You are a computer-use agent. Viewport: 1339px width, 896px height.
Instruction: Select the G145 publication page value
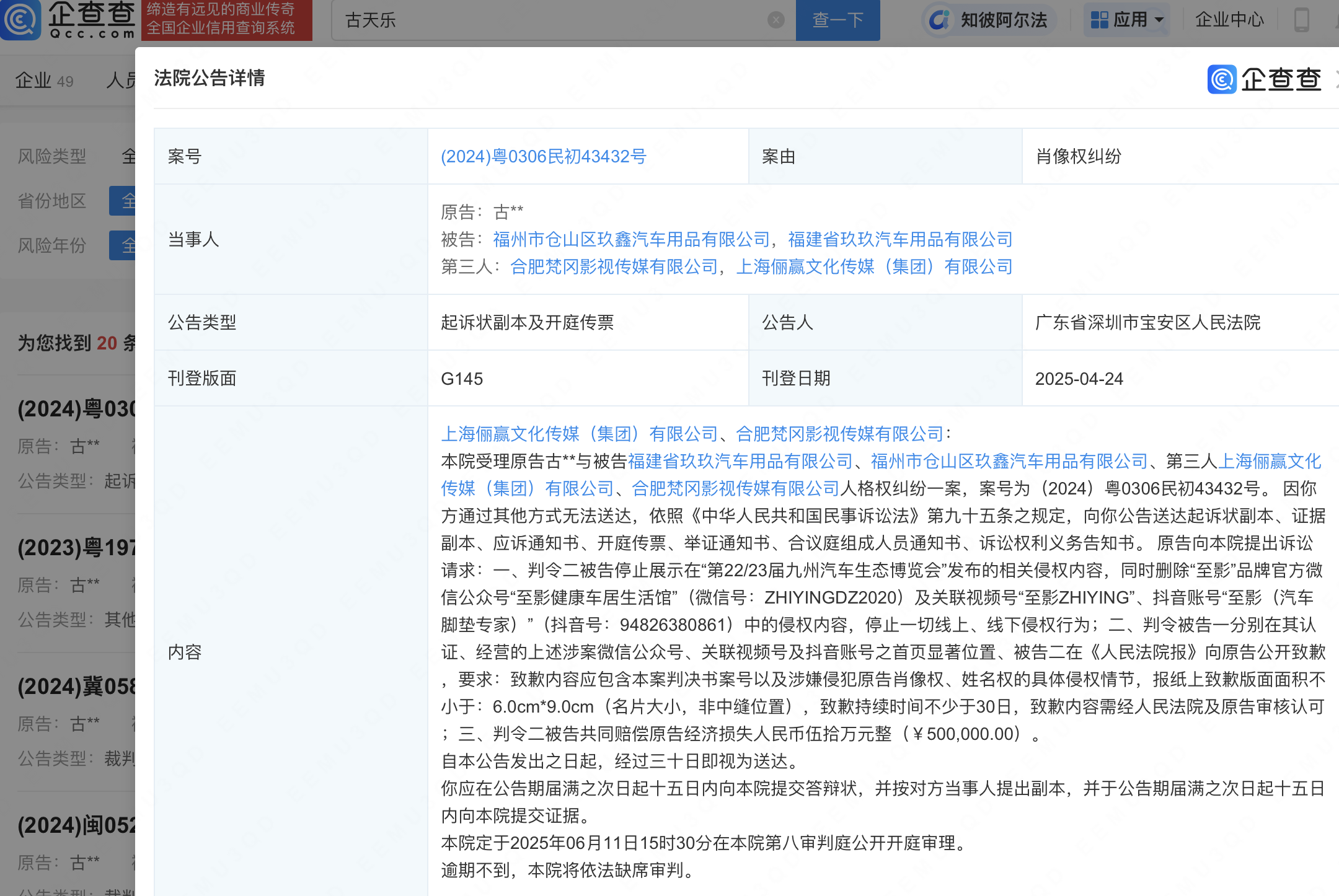(x=462, y=379)
